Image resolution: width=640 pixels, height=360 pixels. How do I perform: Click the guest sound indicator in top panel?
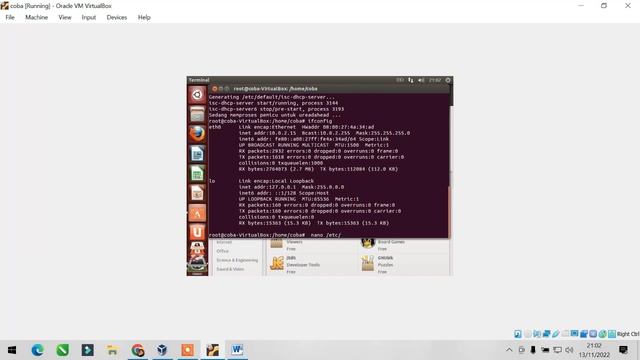pyautogui.click(x=421, y=80)
